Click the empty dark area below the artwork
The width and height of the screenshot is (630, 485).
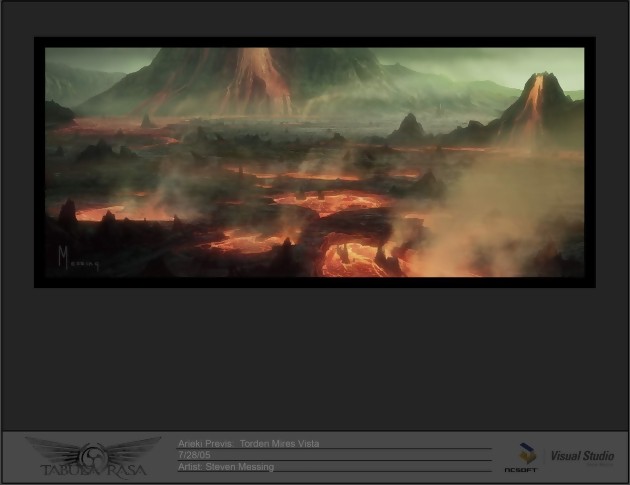[315, 360]
